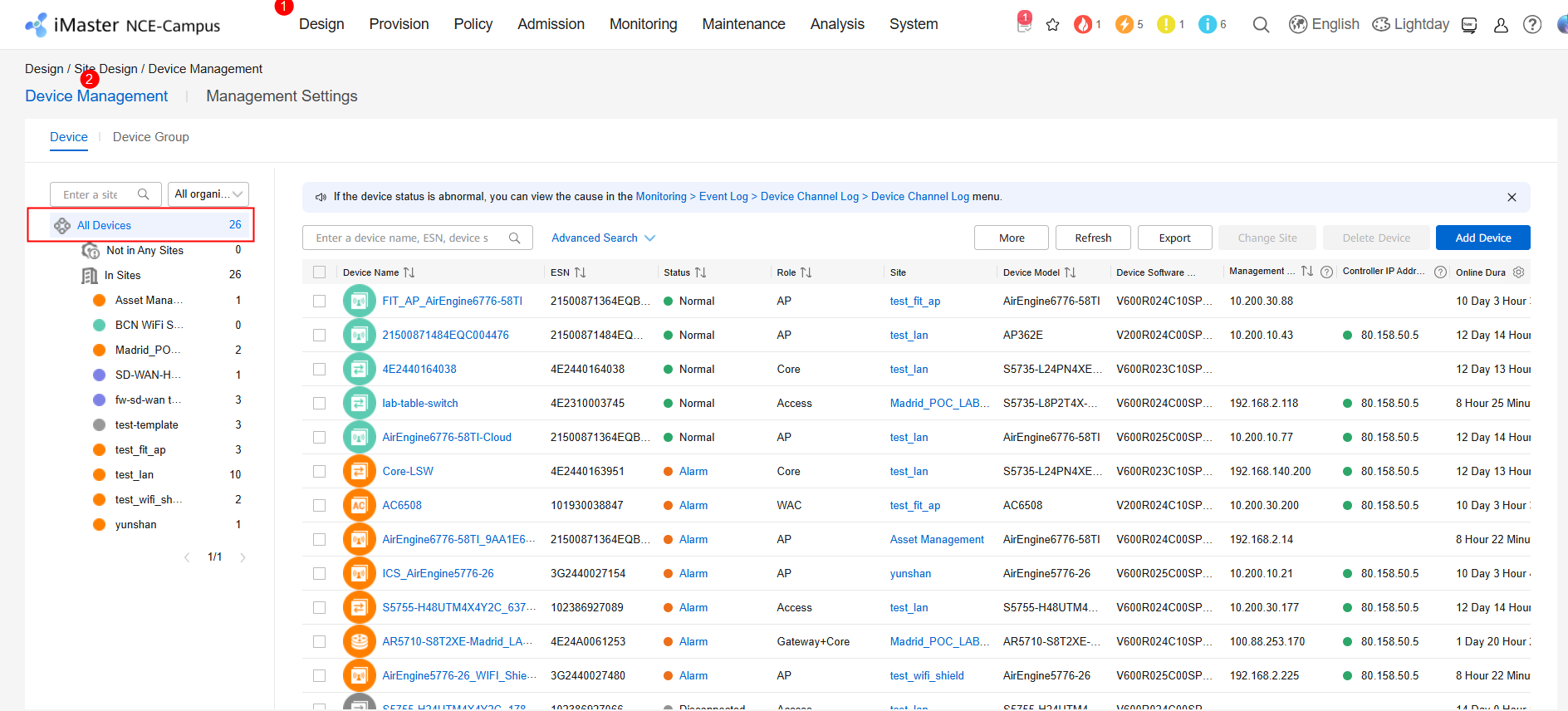Click the favorites star icon in header

(x=1052, y=25)
